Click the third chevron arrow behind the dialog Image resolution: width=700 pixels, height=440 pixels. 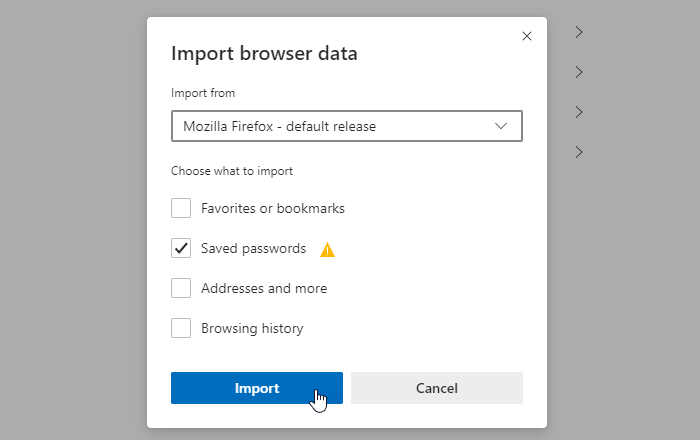click(579, 112)
